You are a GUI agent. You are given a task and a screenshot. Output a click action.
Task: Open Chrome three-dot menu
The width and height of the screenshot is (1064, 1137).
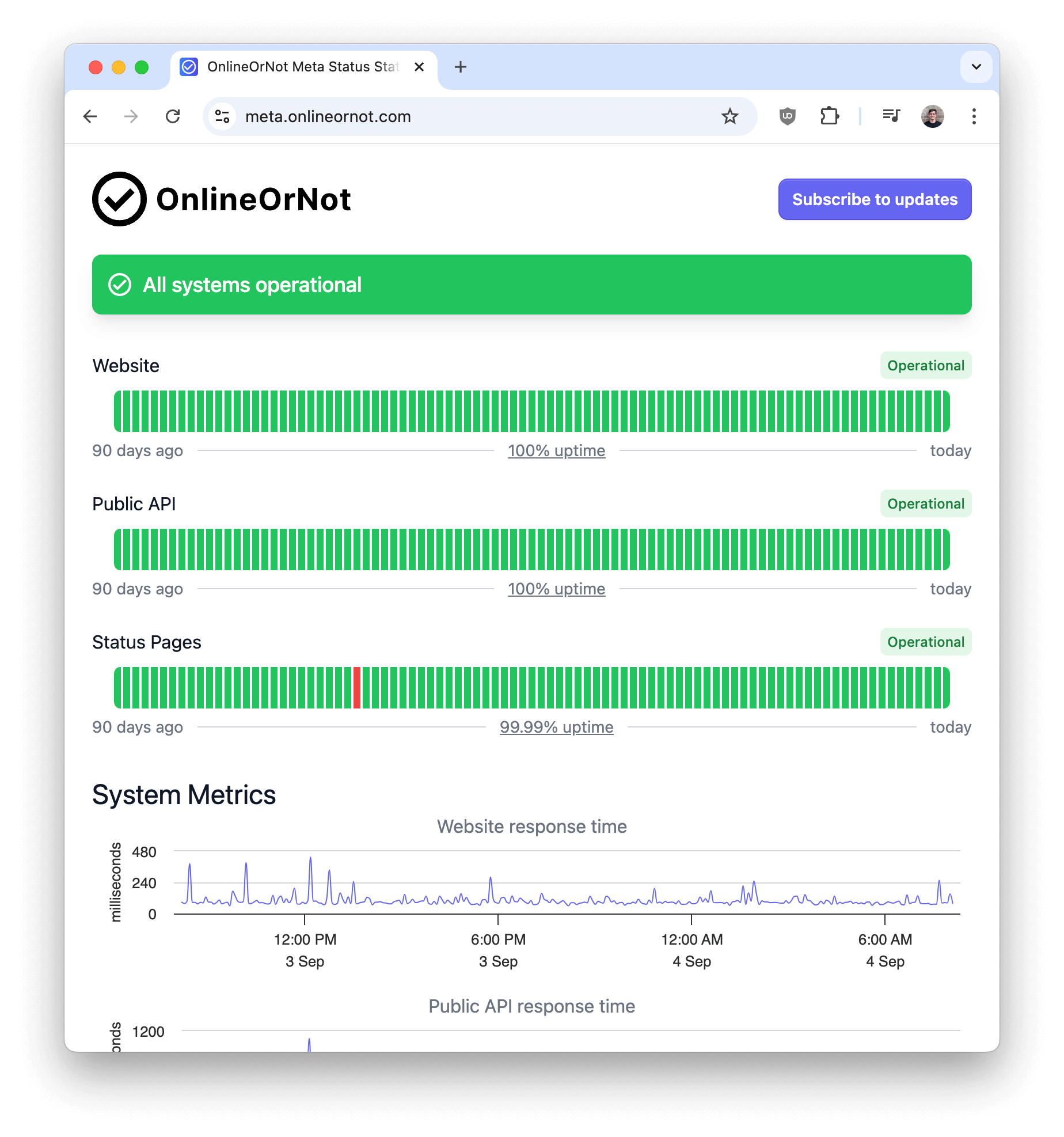point(974,116)
